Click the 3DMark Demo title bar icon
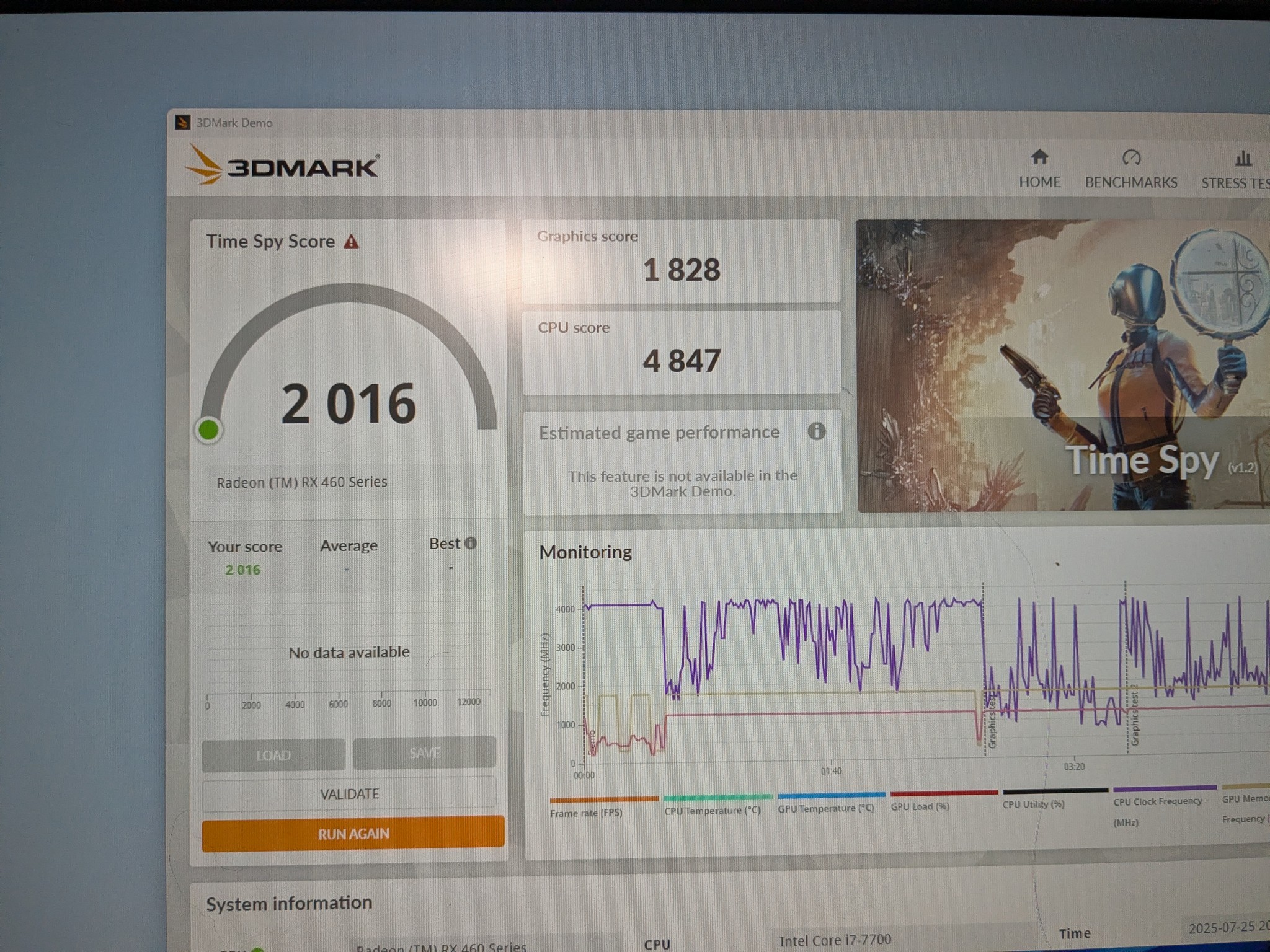Screen dimensions: 1270x952 pyautogui.click(x=182, y=123)
